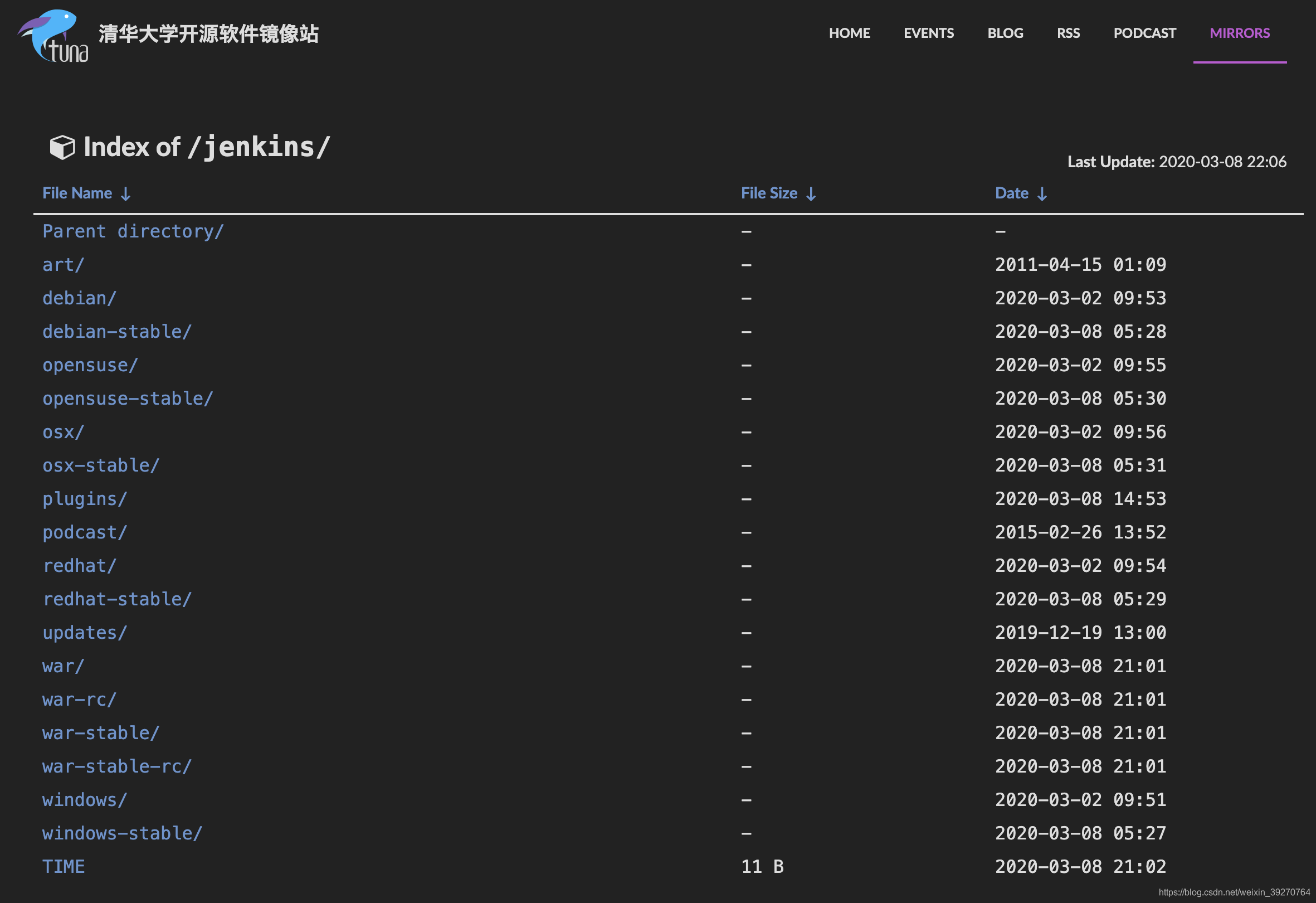Go to Parent directory
Screen dimensions: 1316x903
[133, 231]
